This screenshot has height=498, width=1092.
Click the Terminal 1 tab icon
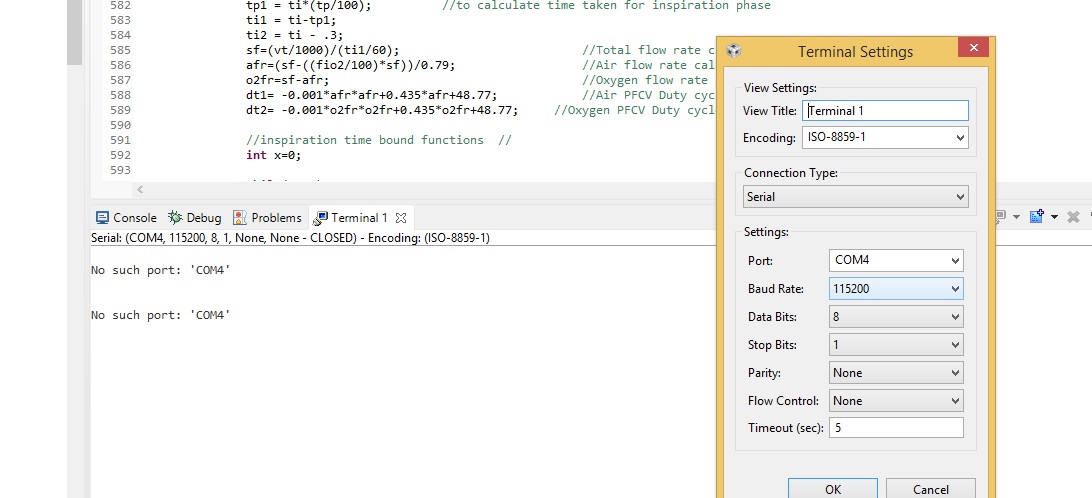[320, 218]
